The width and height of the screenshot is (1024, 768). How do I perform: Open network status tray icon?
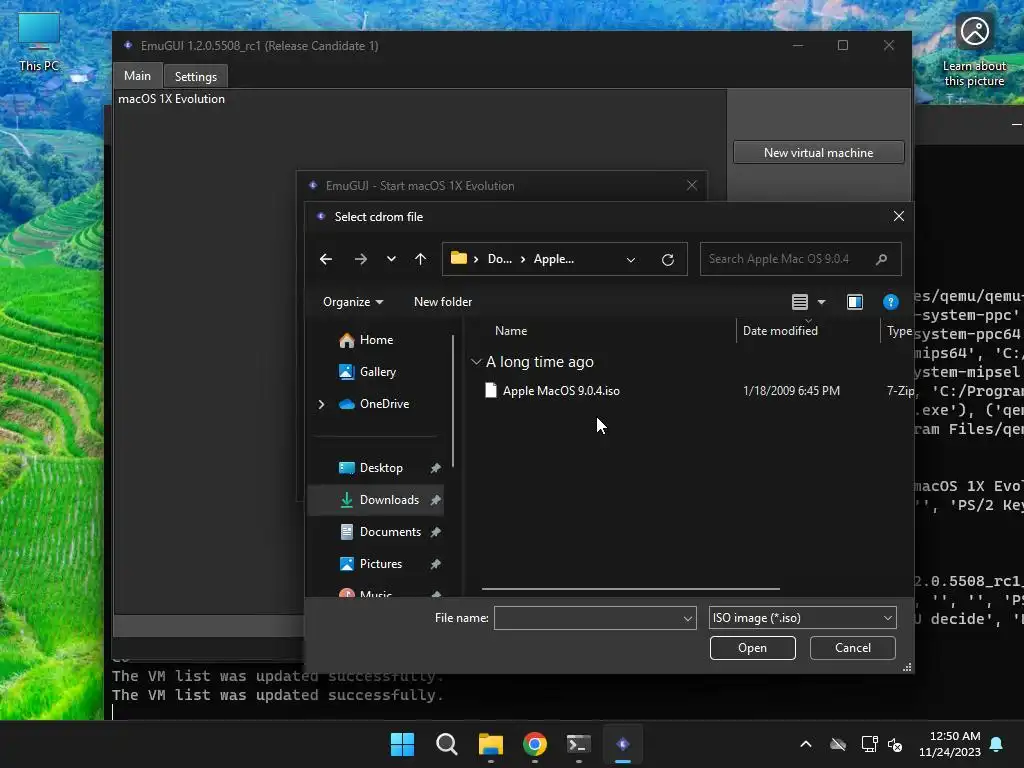(869, 744)
